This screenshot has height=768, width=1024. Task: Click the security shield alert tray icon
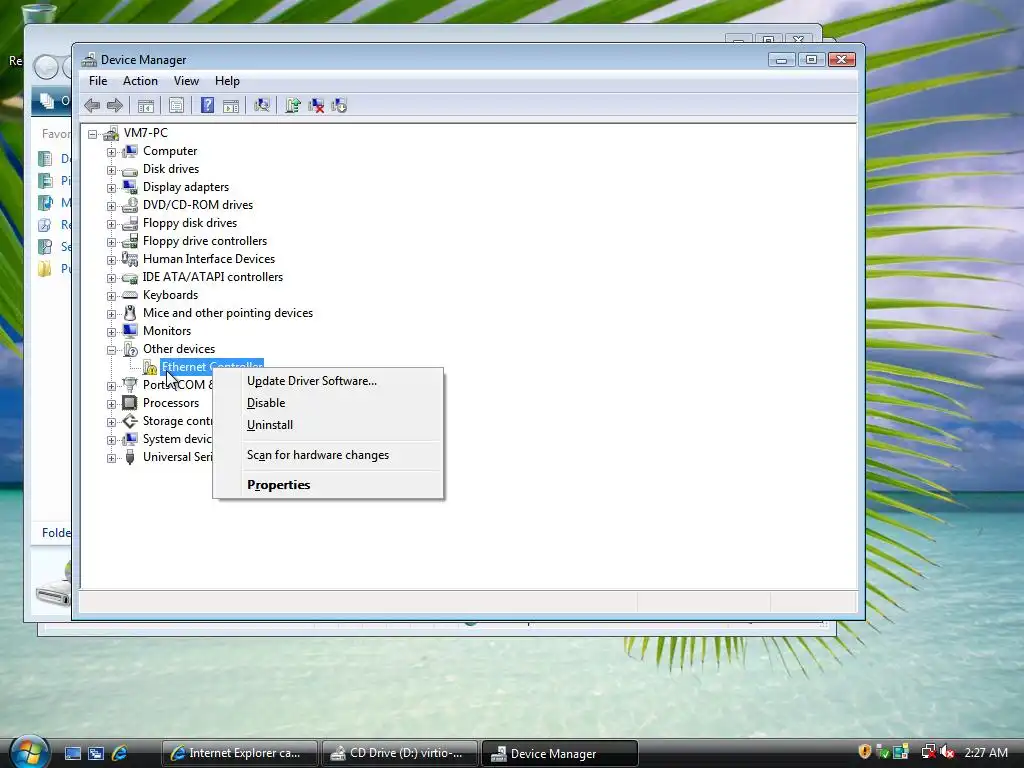(865, 752)
